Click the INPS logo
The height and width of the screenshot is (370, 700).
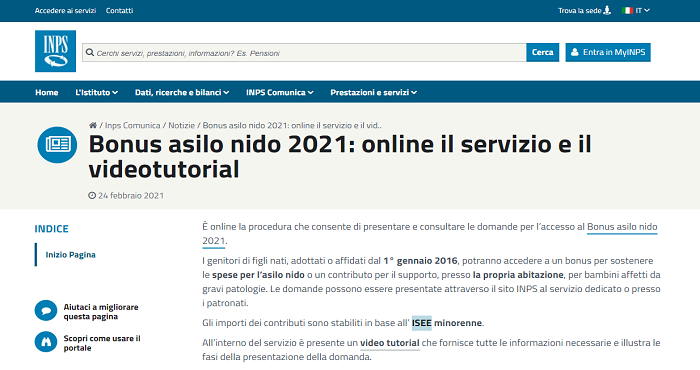click(55, 51)
